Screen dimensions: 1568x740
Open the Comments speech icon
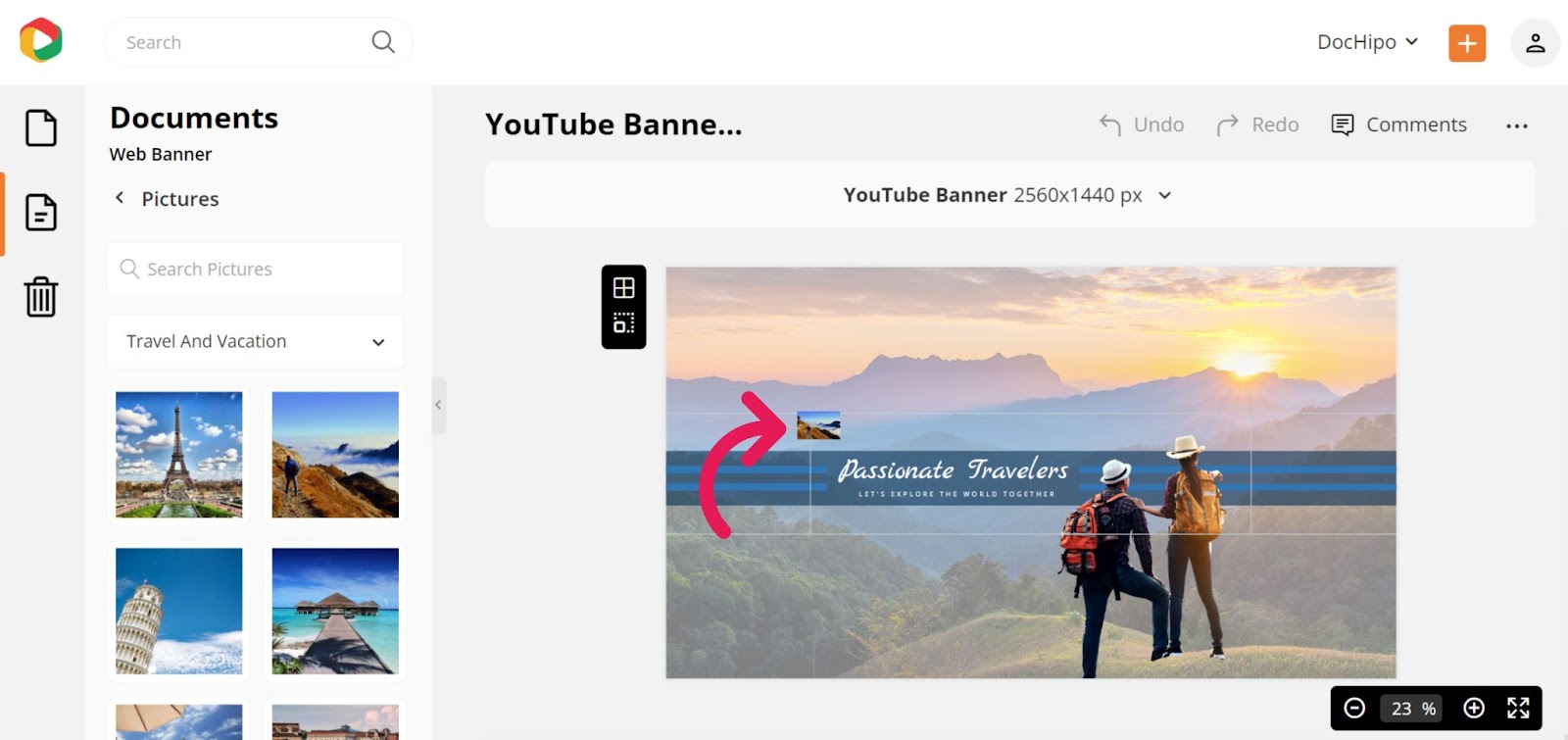click(x=1343, y=124)
